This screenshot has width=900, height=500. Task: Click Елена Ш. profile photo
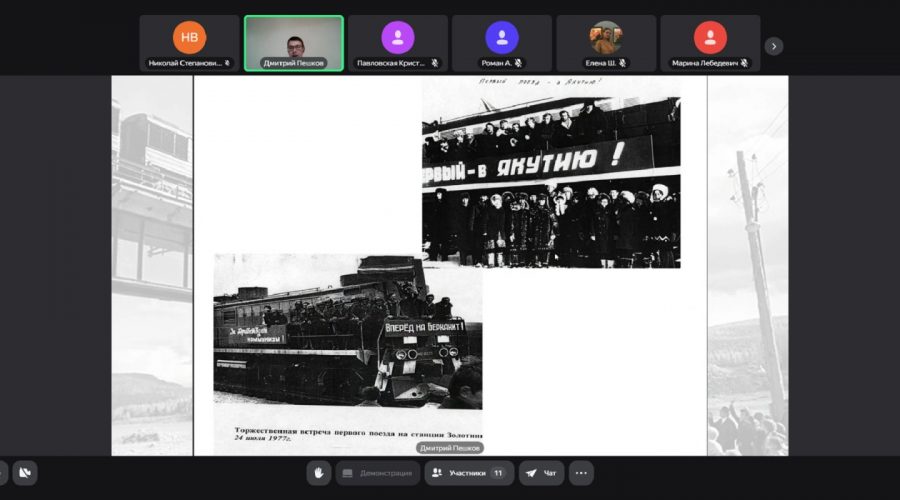click(606, 37)
